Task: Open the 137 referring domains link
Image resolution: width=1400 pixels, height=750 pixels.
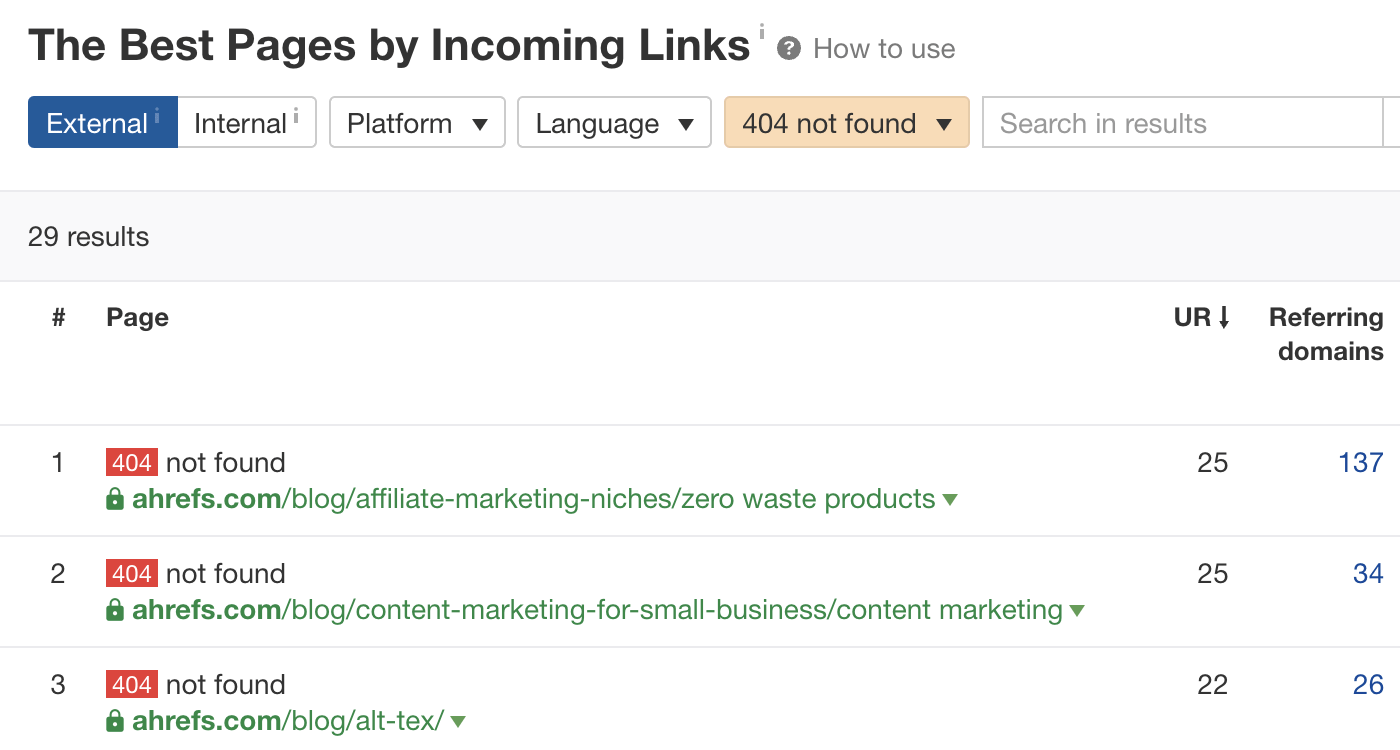Action: pyautogui.click(x=1359, y=462)
